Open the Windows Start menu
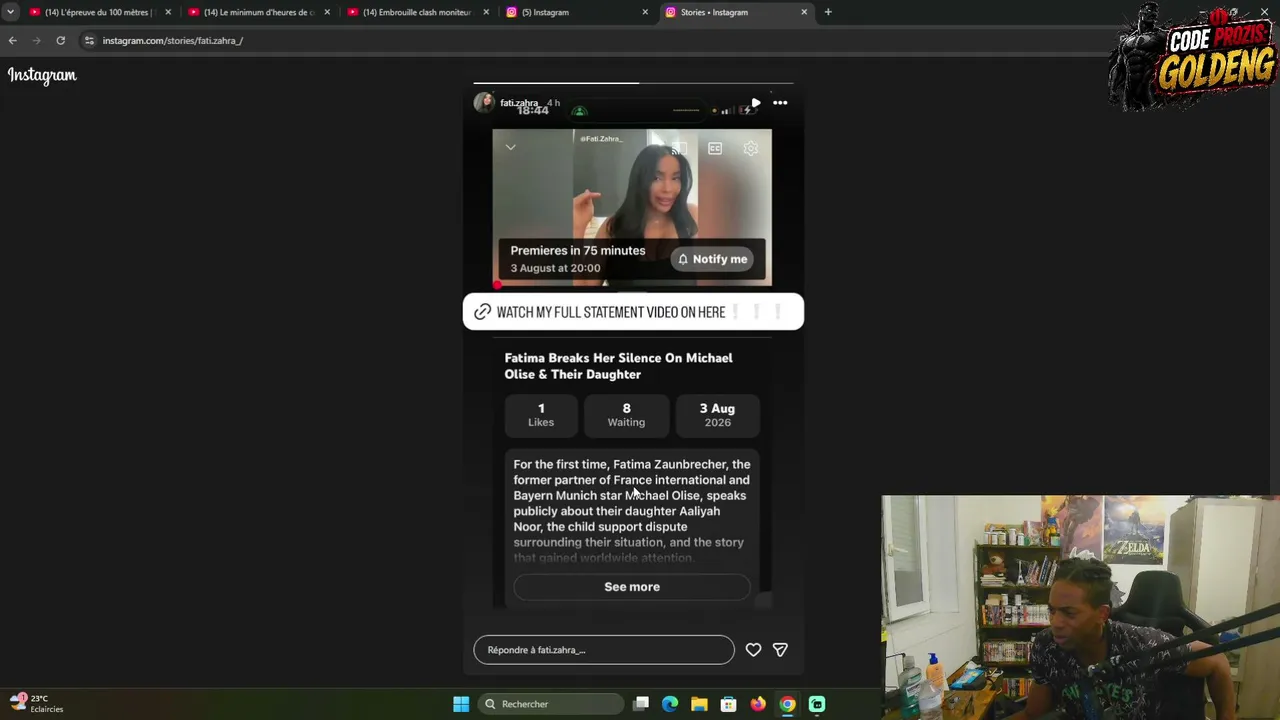 coord(461,704)
